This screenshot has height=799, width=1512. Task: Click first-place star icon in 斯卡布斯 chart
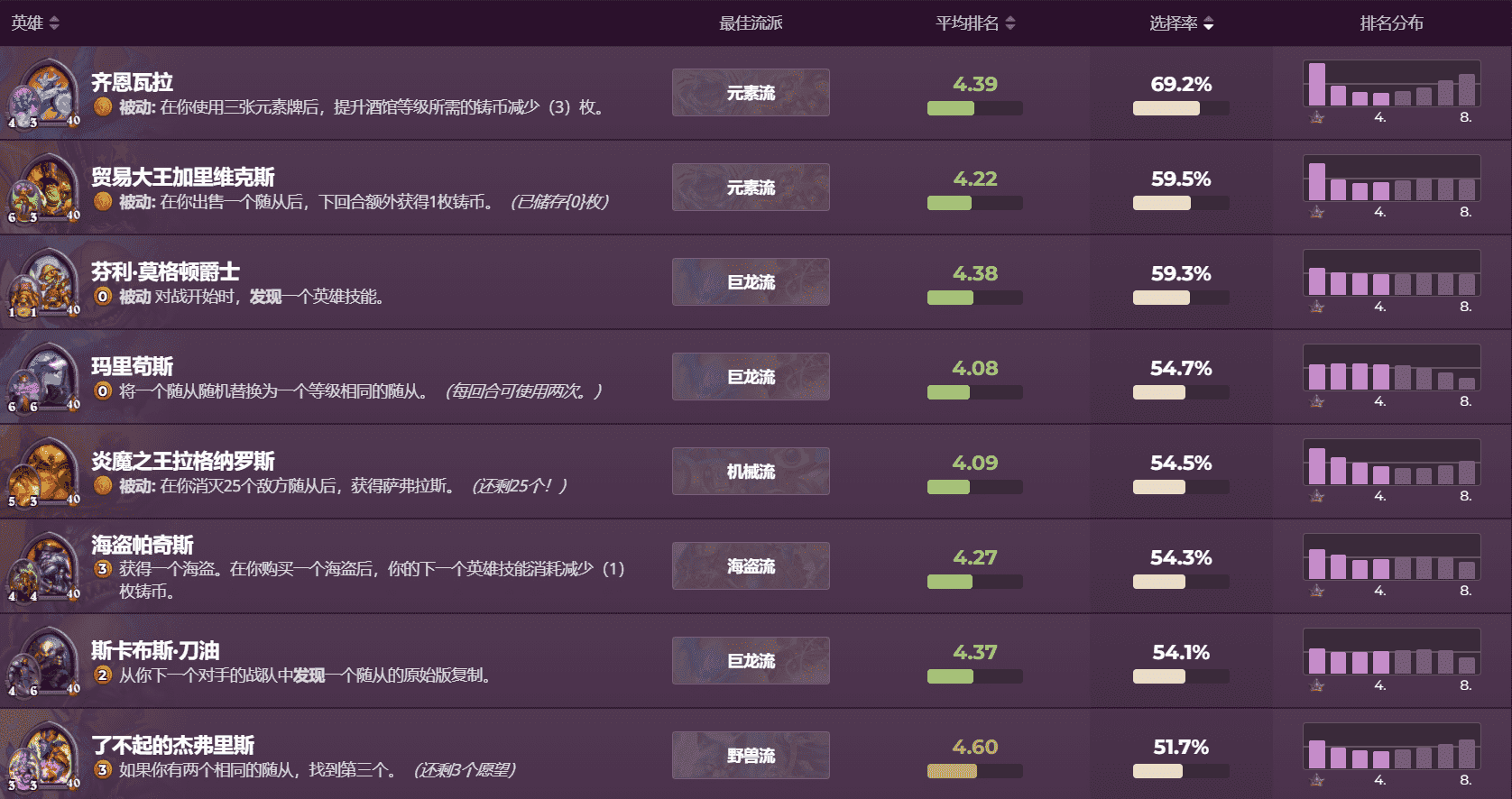(x=1317, y=685)
